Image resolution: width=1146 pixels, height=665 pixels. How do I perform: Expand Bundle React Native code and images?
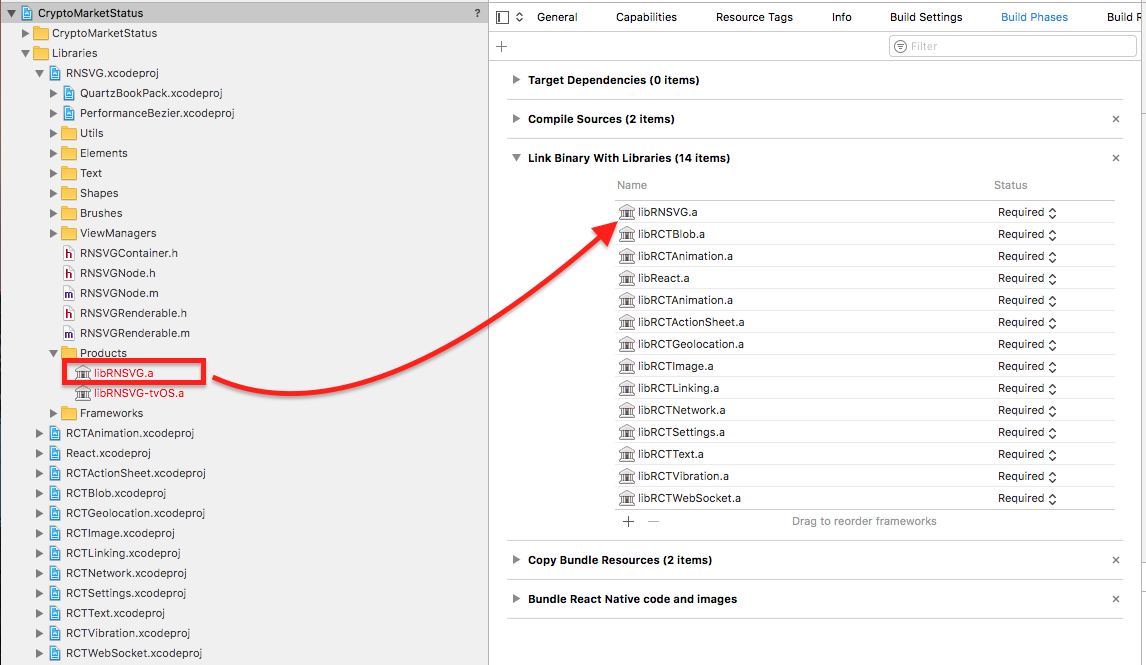(516, 598)
